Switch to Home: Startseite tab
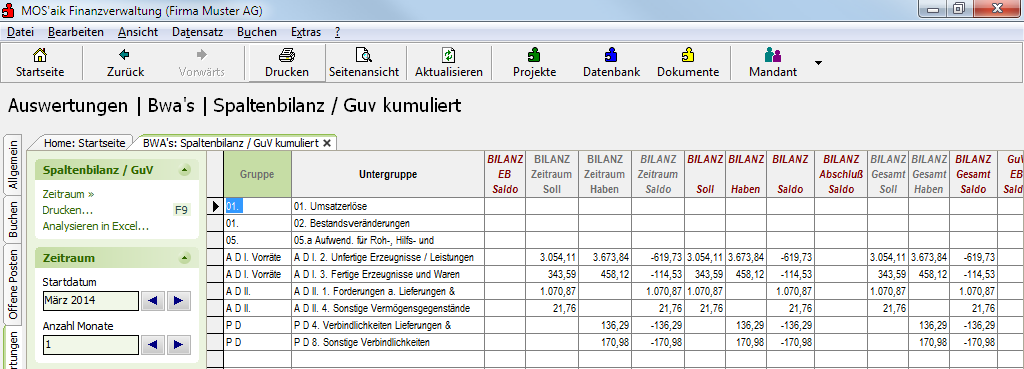Image resolution: width=1024 pixels, height=369 pixels. tap(84, 142)
